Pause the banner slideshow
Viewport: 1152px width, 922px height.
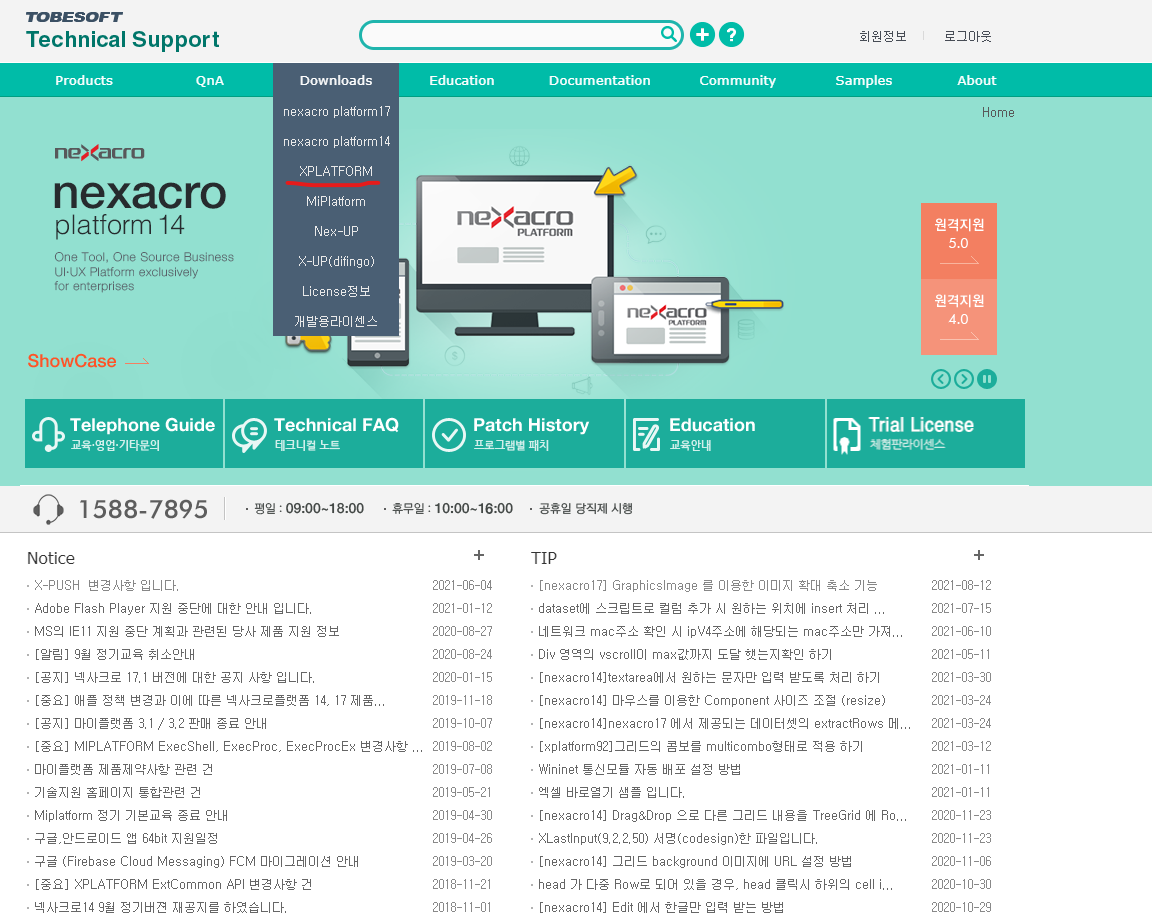click(987, 379)
